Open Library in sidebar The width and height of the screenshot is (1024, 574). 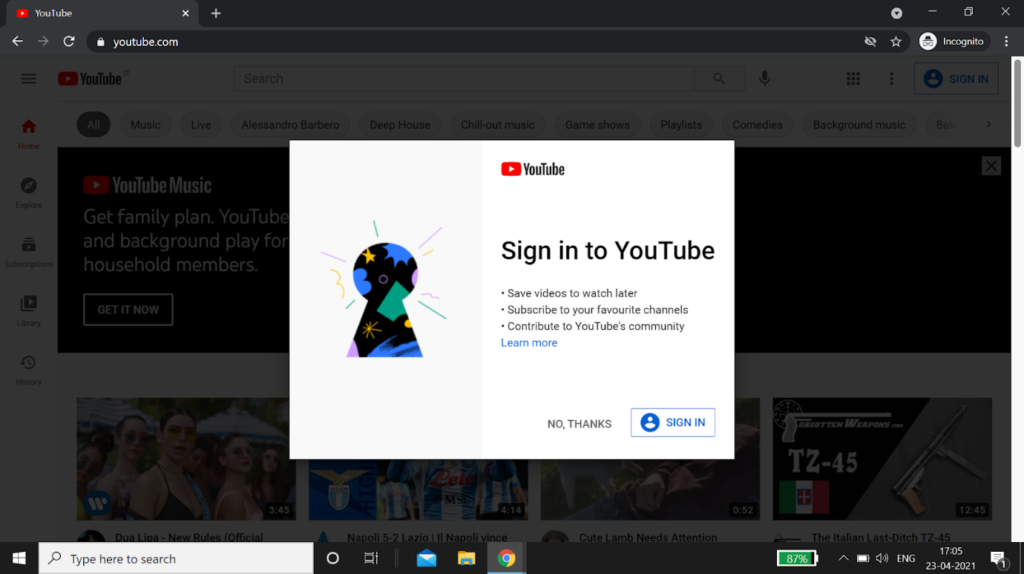point(29,310)
